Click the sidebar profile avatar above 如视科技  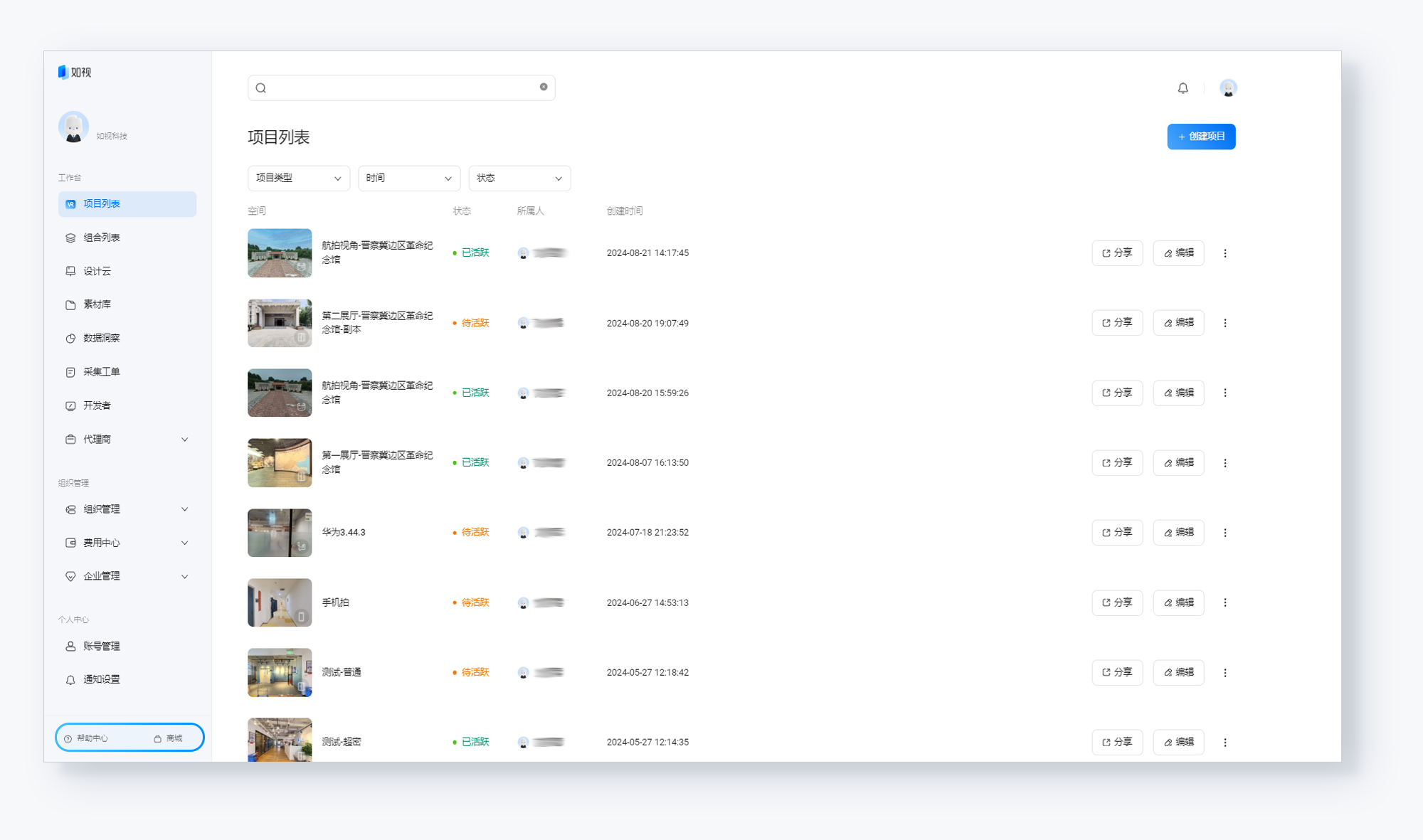click(73, 127)
